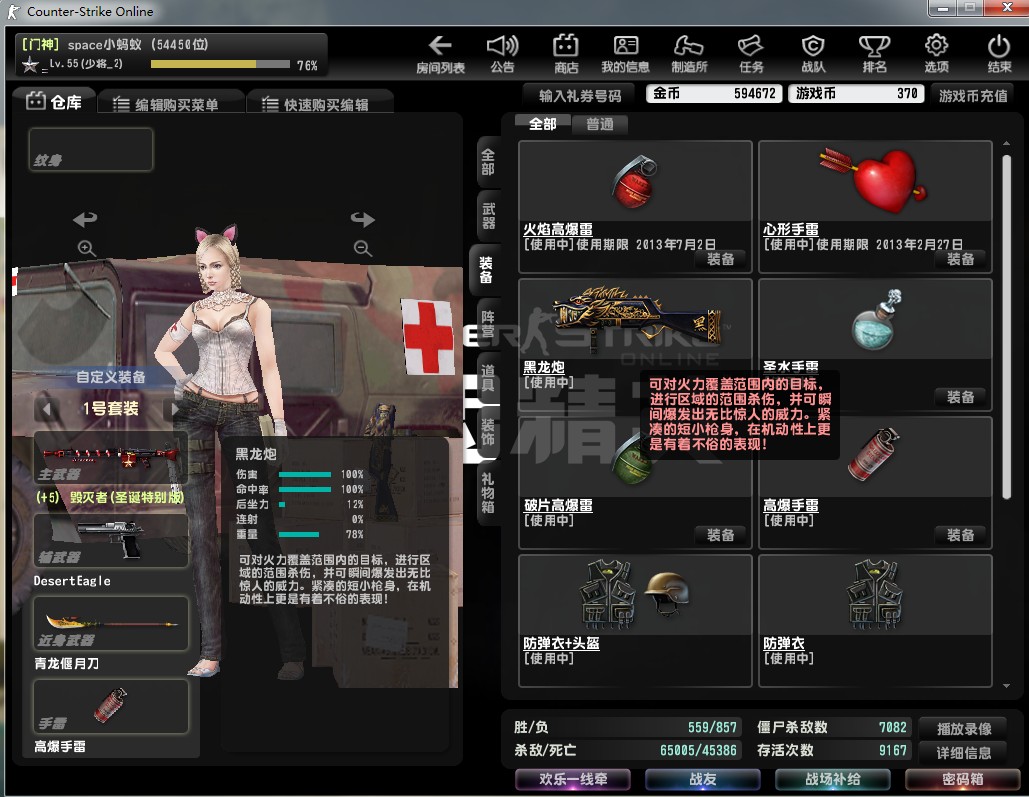
Task: Equip holy water grenade 装备 button
Action: tap(959, 397)
